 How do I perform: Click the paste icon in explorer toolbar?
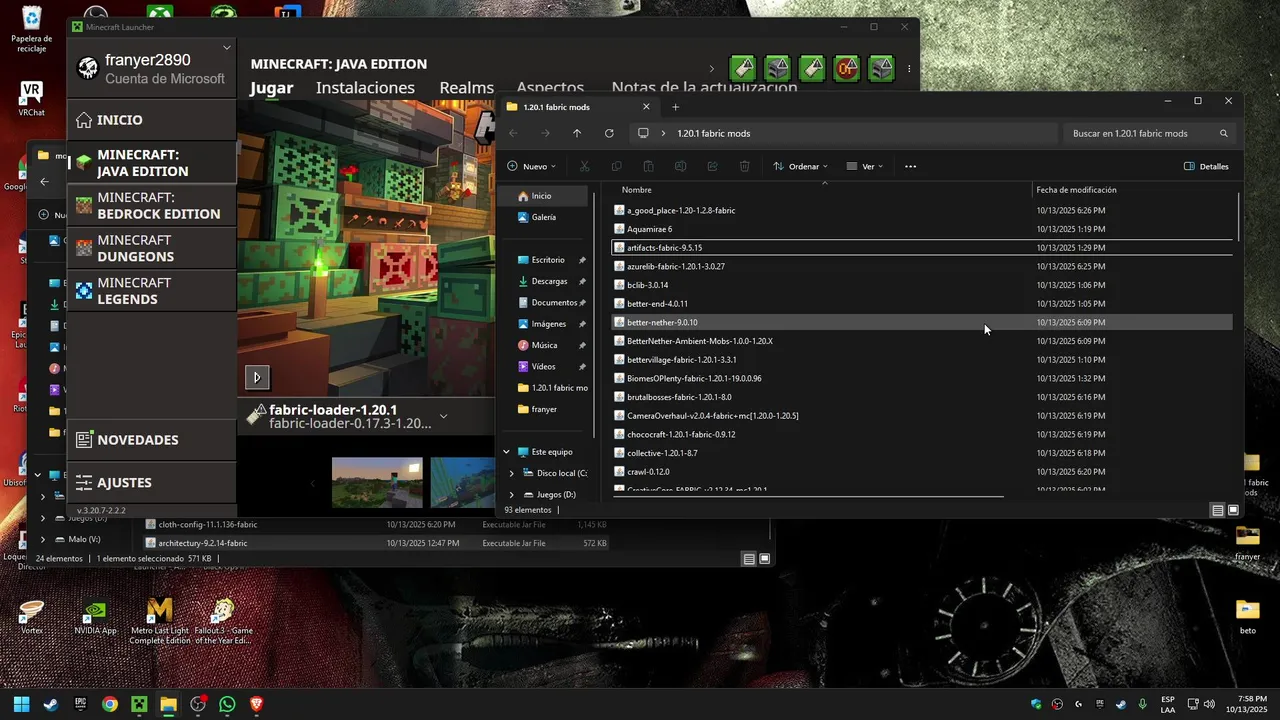coord(648,166)
